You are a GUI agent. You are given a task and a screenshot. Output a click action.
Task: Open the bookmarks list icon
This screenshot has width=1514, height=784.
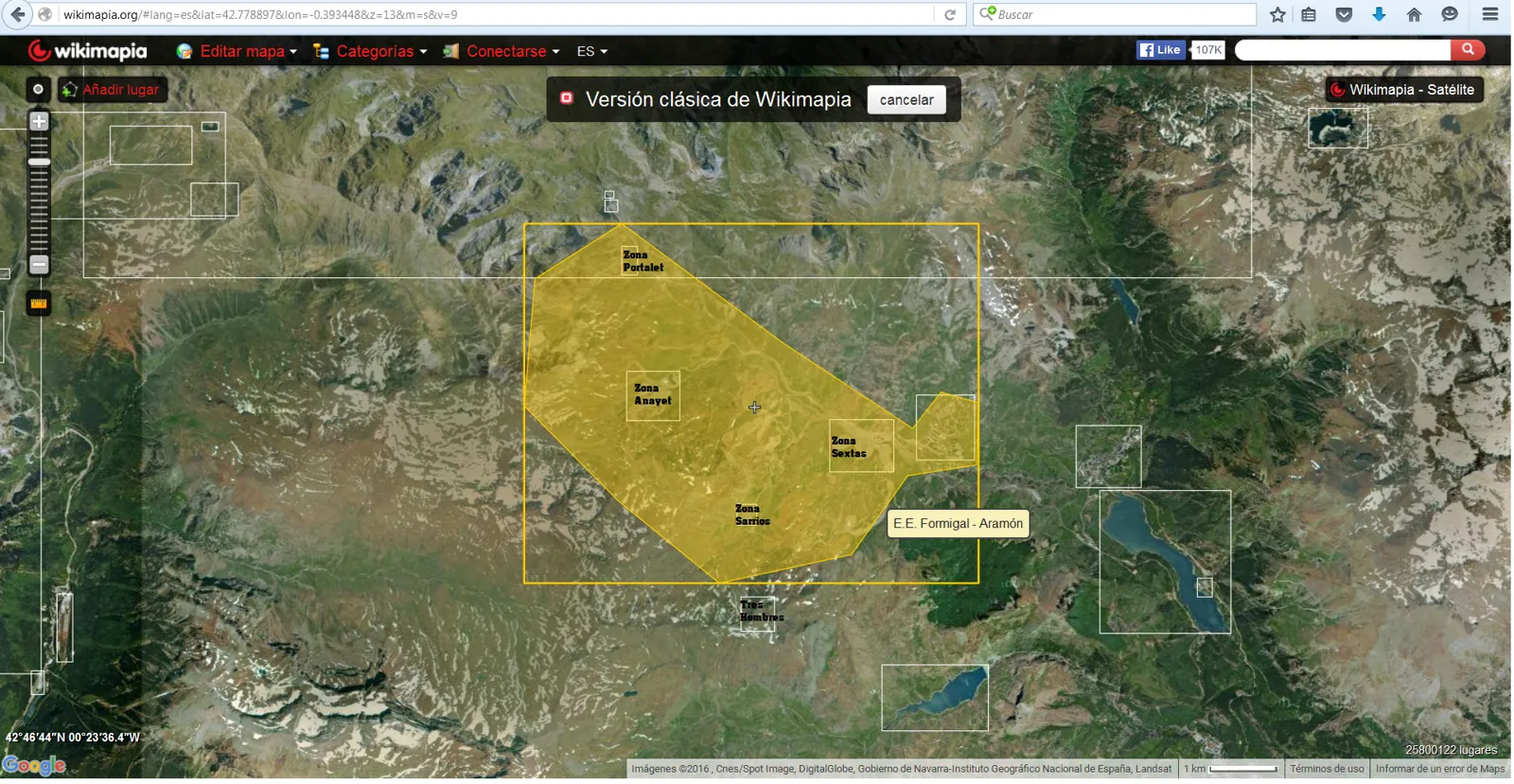click(1309, 14)
